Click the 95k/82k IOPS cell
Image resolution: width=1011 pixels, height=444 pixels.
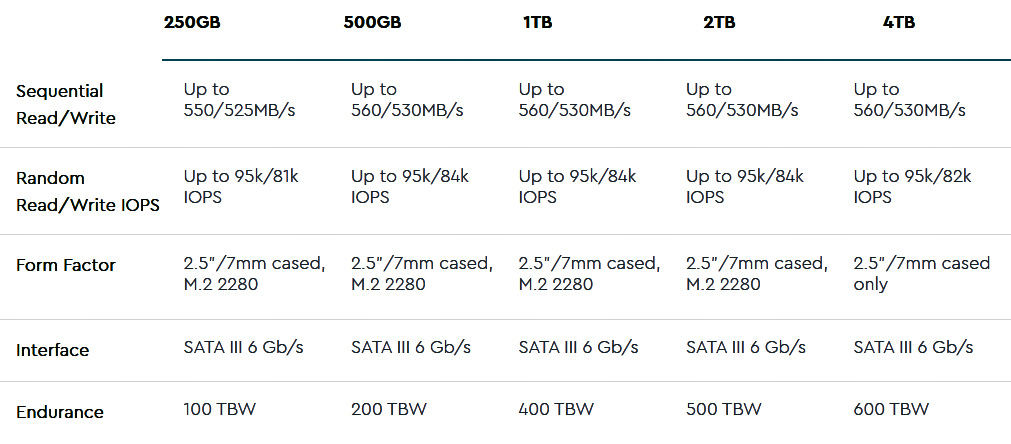912,186
